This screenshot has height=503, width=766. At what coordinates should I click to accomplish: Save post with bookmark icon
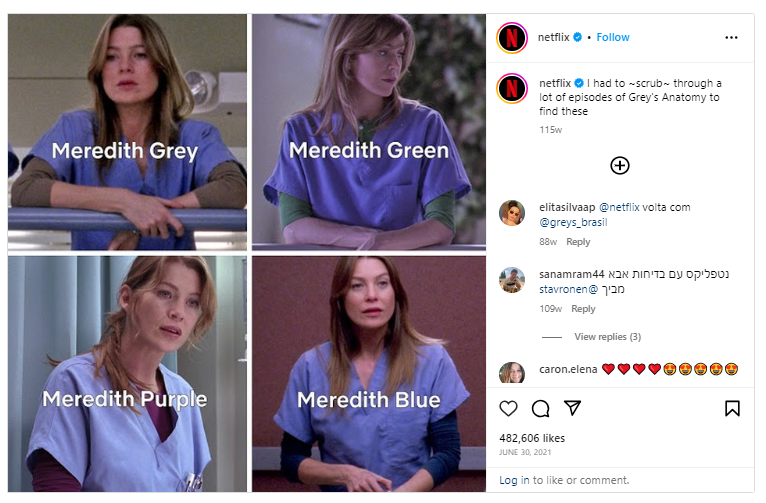[732, 408]
